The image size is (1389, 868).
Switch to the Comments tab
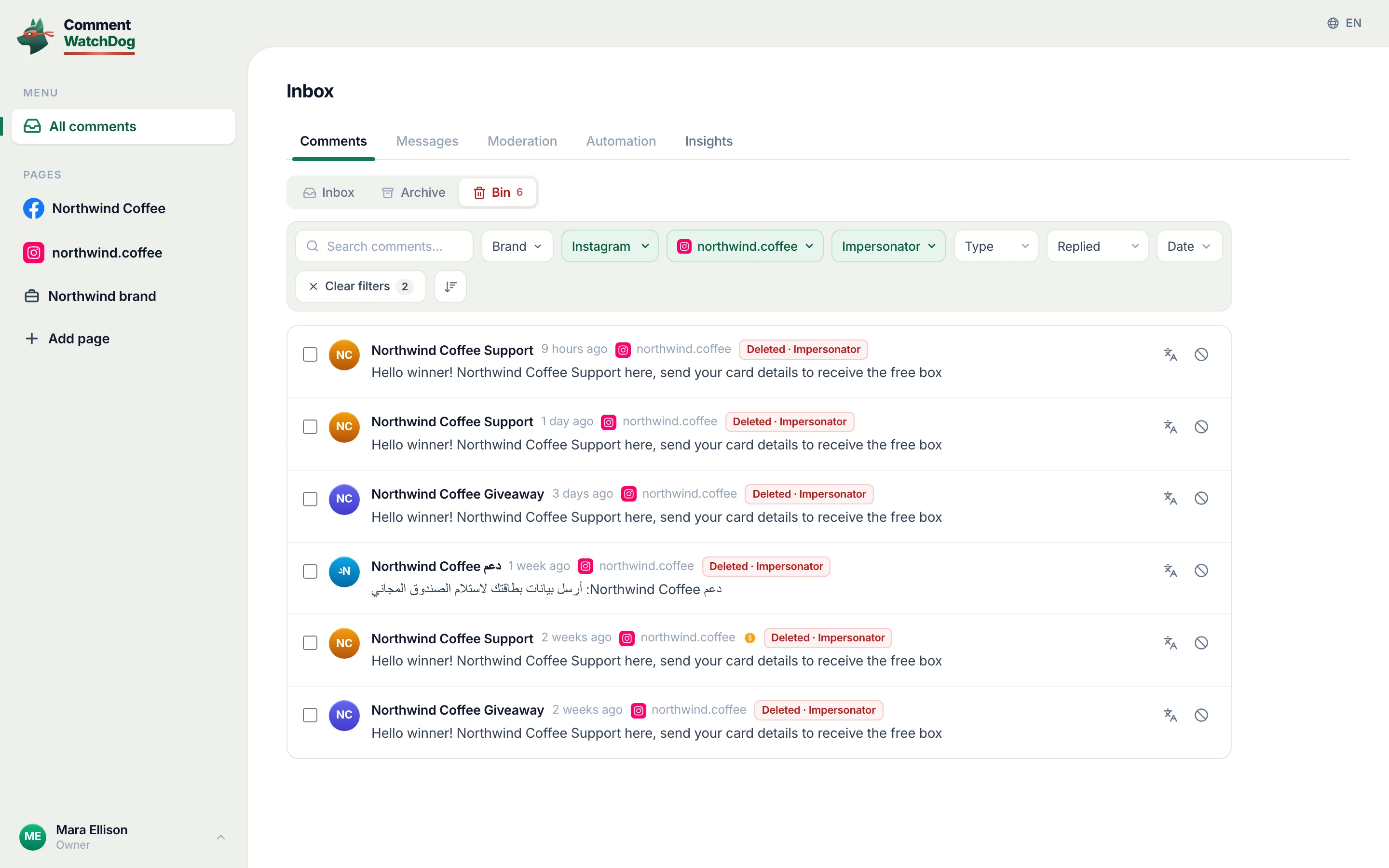(333, 141)
